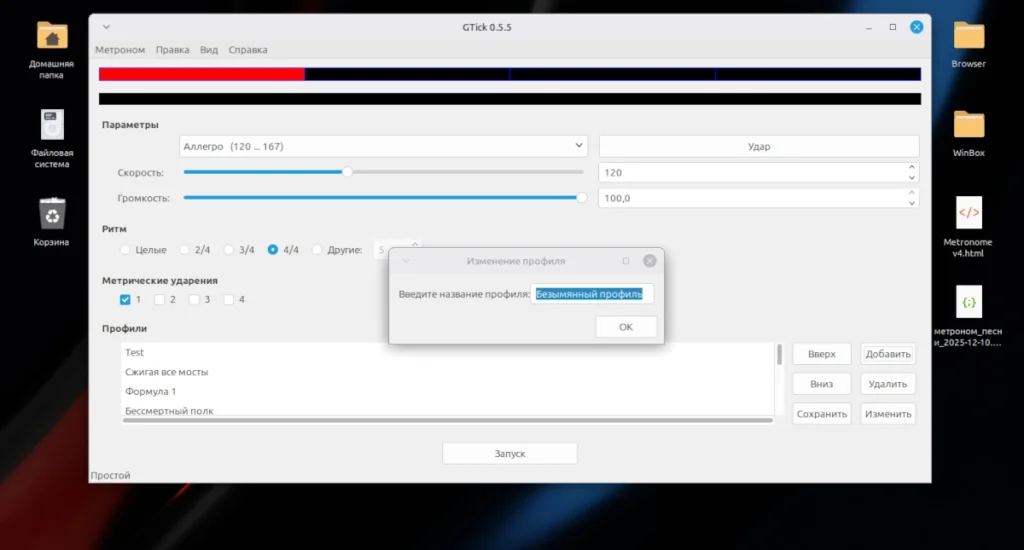Enable accent checkbox 4
The width and height of the screenshot is (1024, 550).
[x=229, y=299]
